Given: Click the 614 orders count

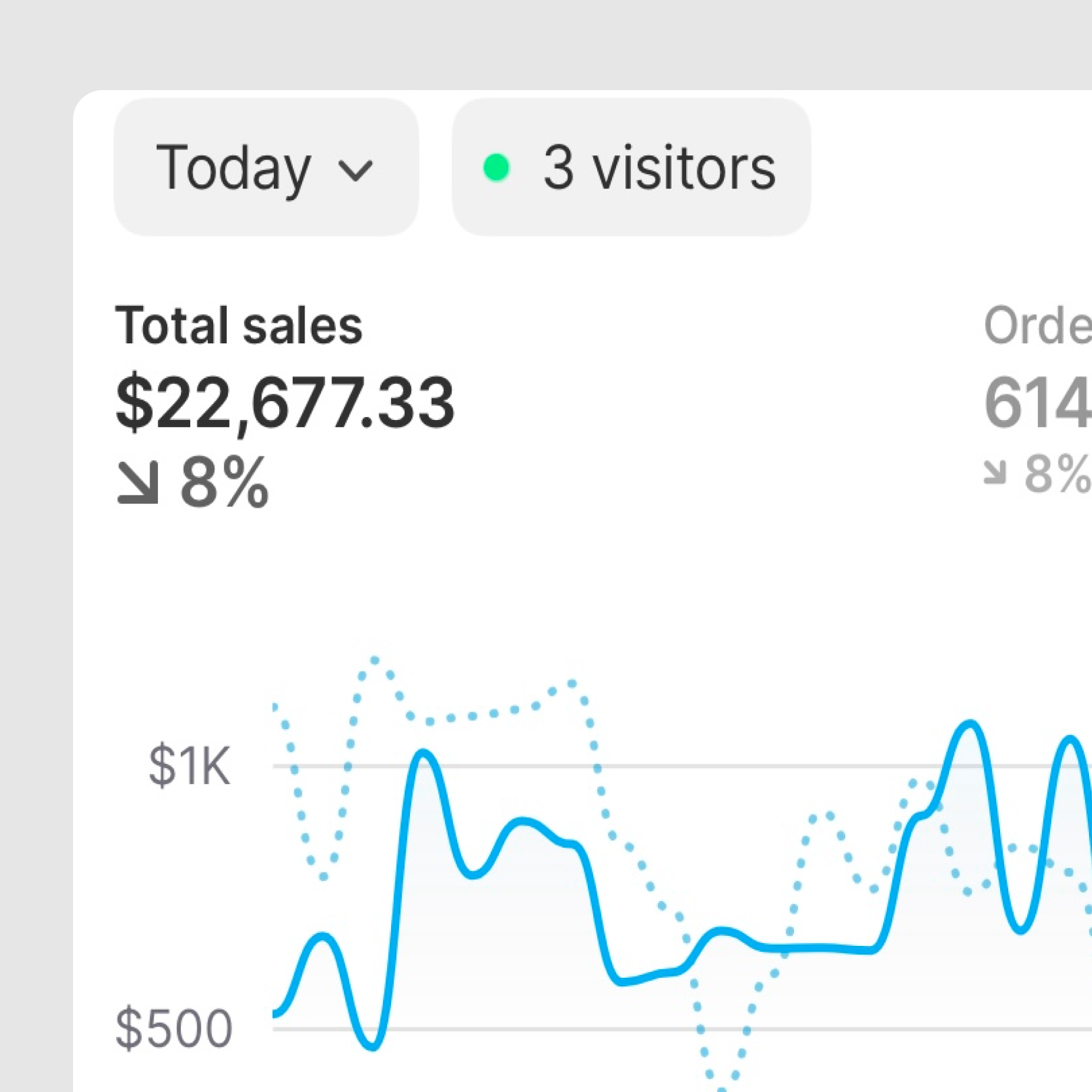Looking at the screenshot, I should click(1037, 403).
